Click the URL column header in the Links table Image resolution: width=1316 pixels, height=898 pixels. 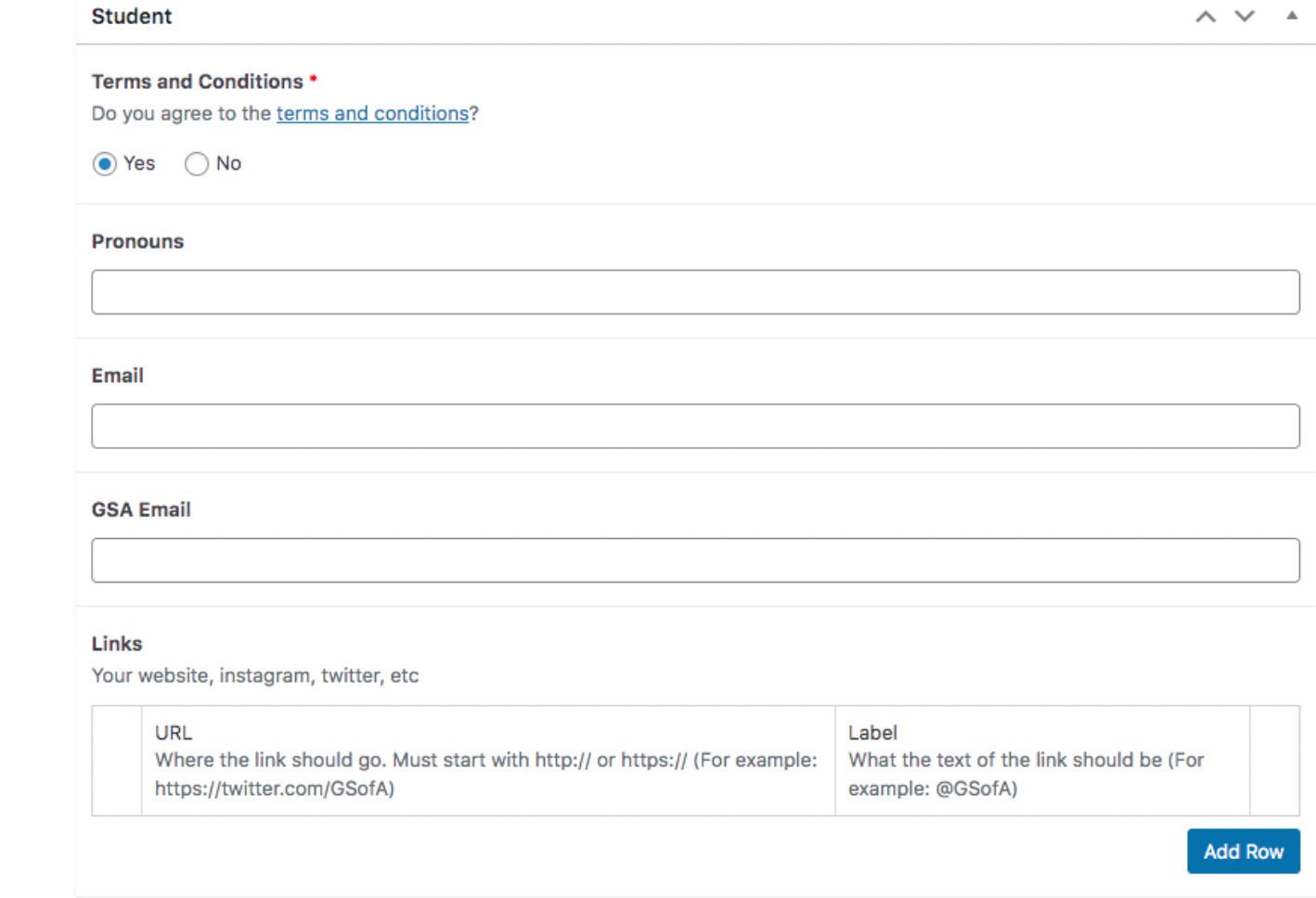point(174,733)
